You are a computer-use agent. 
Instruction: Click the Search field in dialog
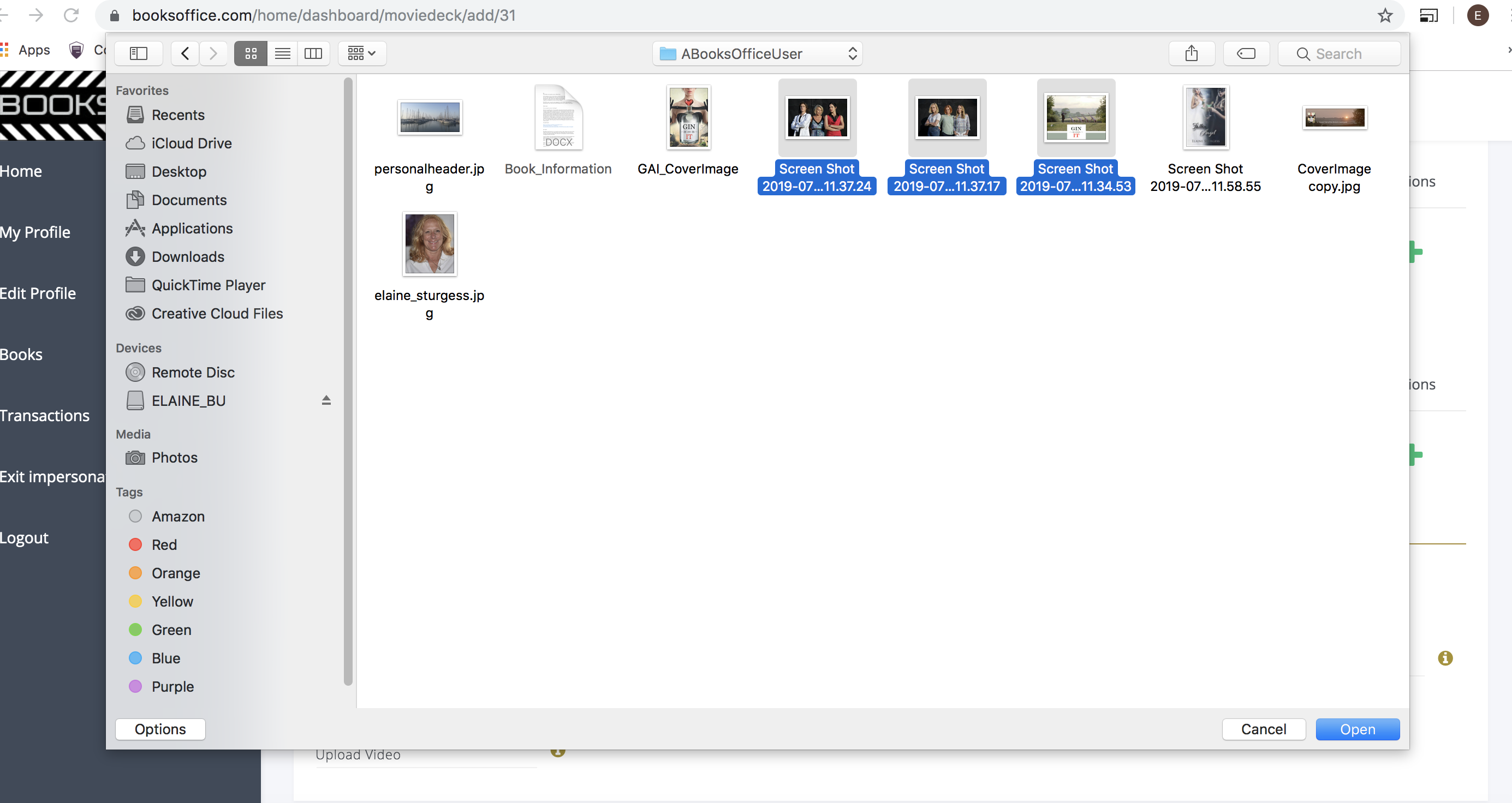point(1339,53)
